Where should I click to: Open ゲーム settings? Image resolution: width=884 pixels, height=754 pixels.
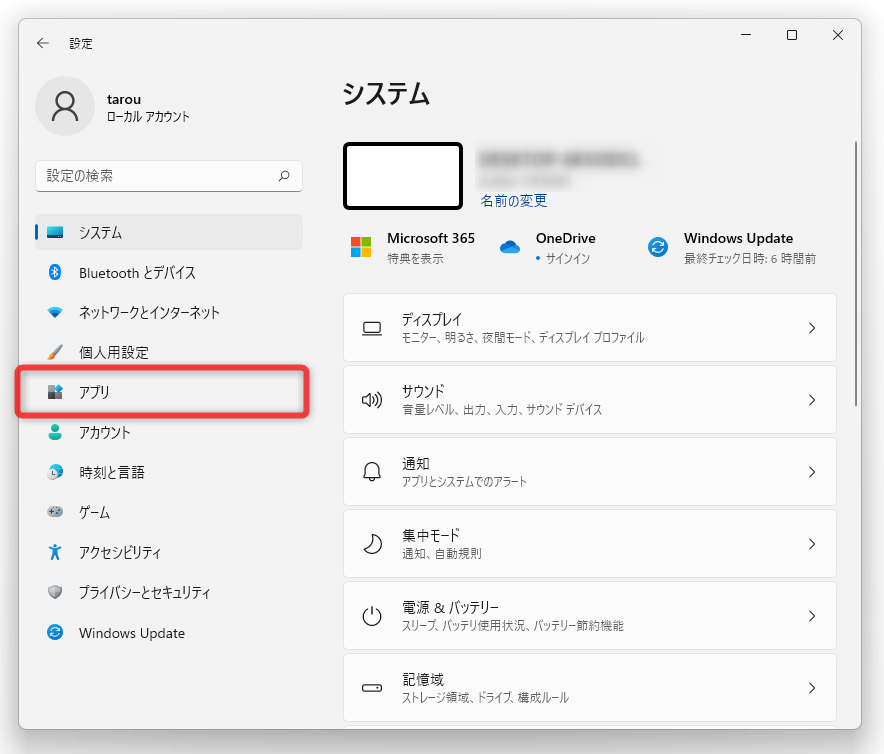169,512
